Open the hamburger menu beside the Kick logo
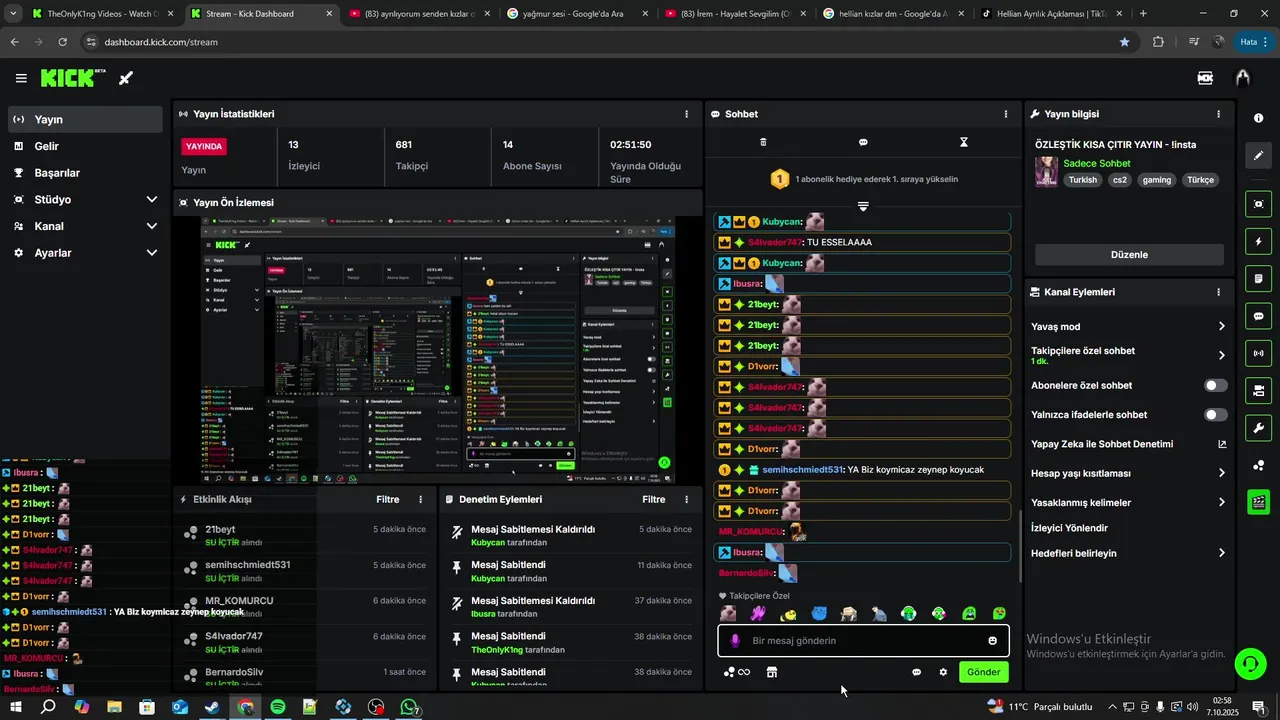 point(21,78)
